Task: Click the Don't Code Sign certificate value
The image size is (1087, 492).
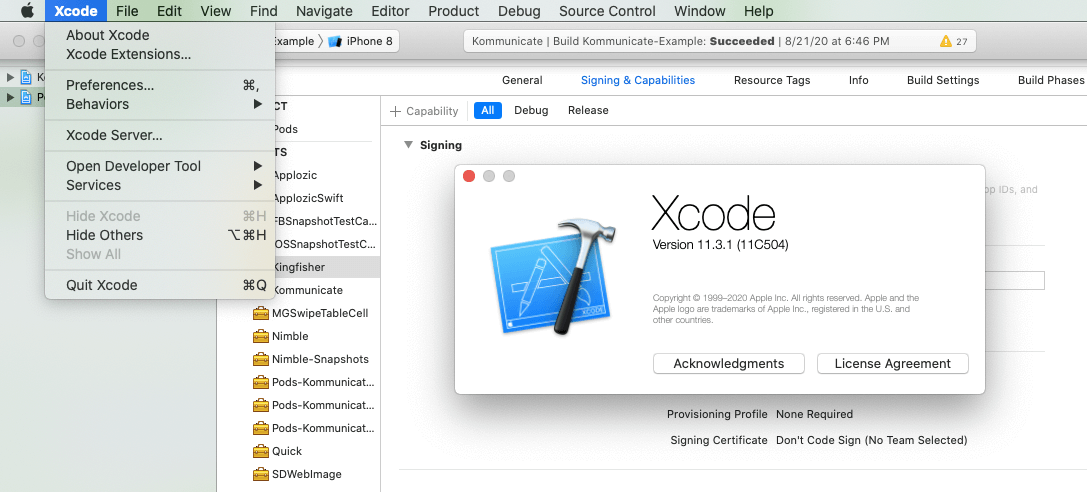Action: point(871,440)
